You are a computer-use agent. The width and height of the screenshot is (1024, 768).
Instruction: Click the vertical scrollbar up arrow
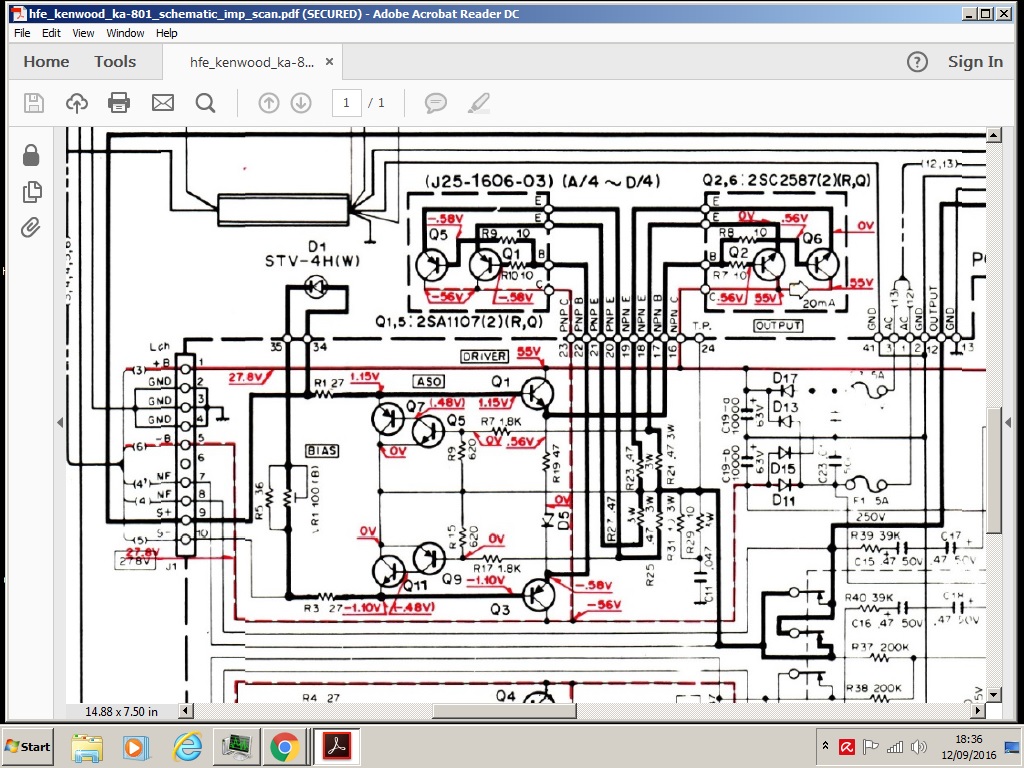tap(993, 135)
